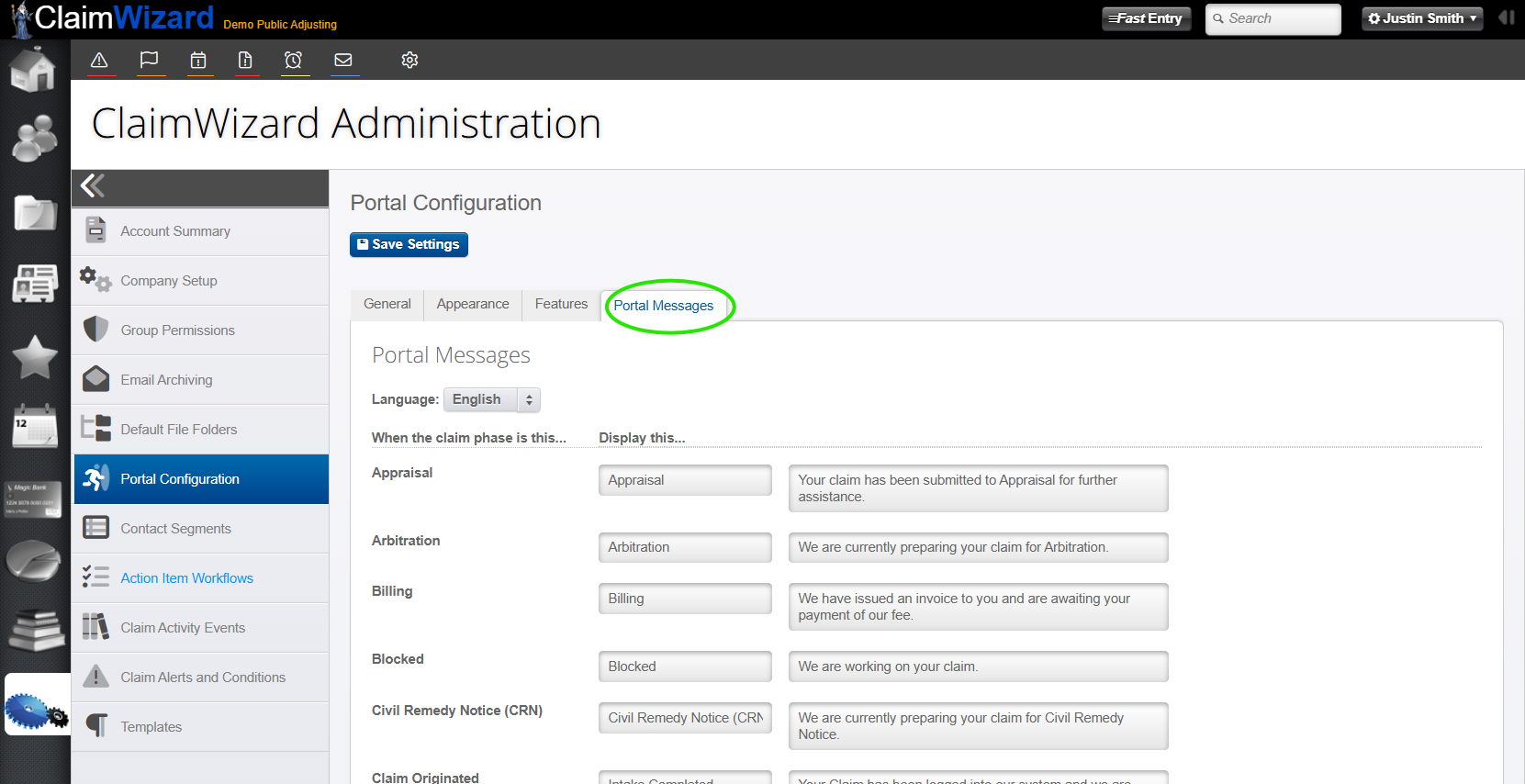Open the star favorites icon
This screenshot has height=784, width=1525.
(35, 357)
